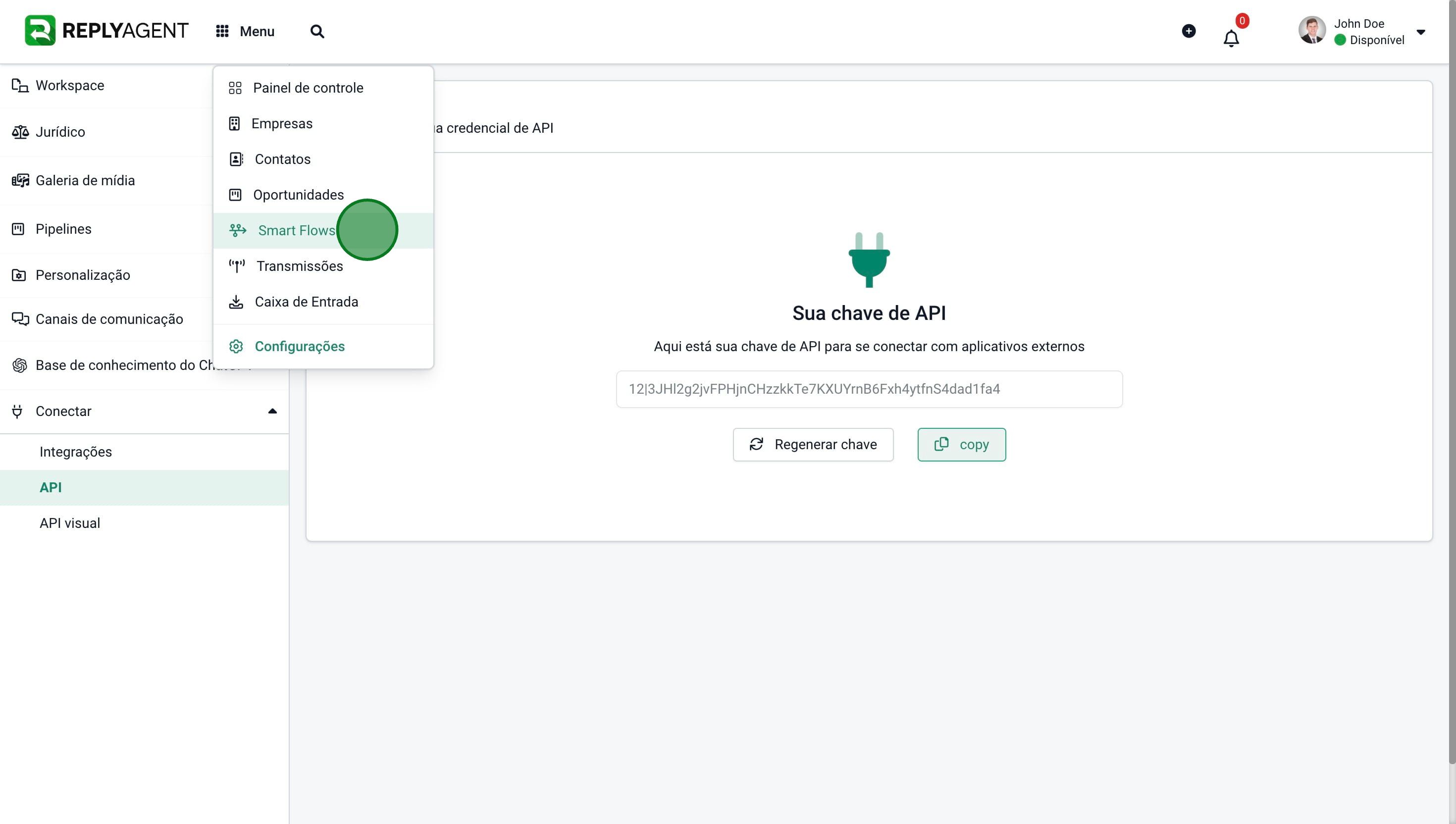
Task: Click the Smart Flows icon
Action: 238,230
